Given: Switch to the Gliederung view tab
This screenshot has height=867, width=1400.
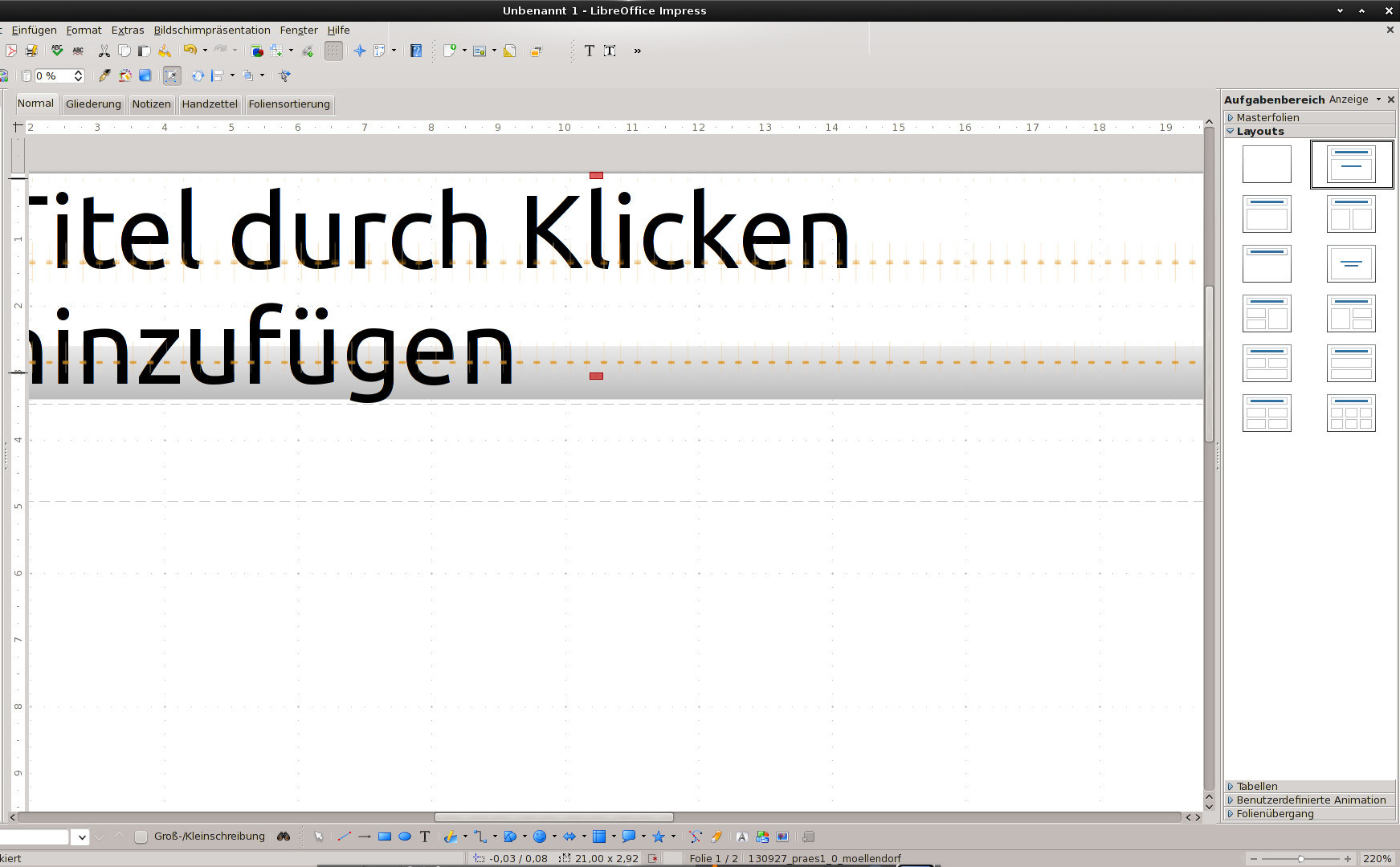Looking at the screenshot, I should tap(93, 104).
